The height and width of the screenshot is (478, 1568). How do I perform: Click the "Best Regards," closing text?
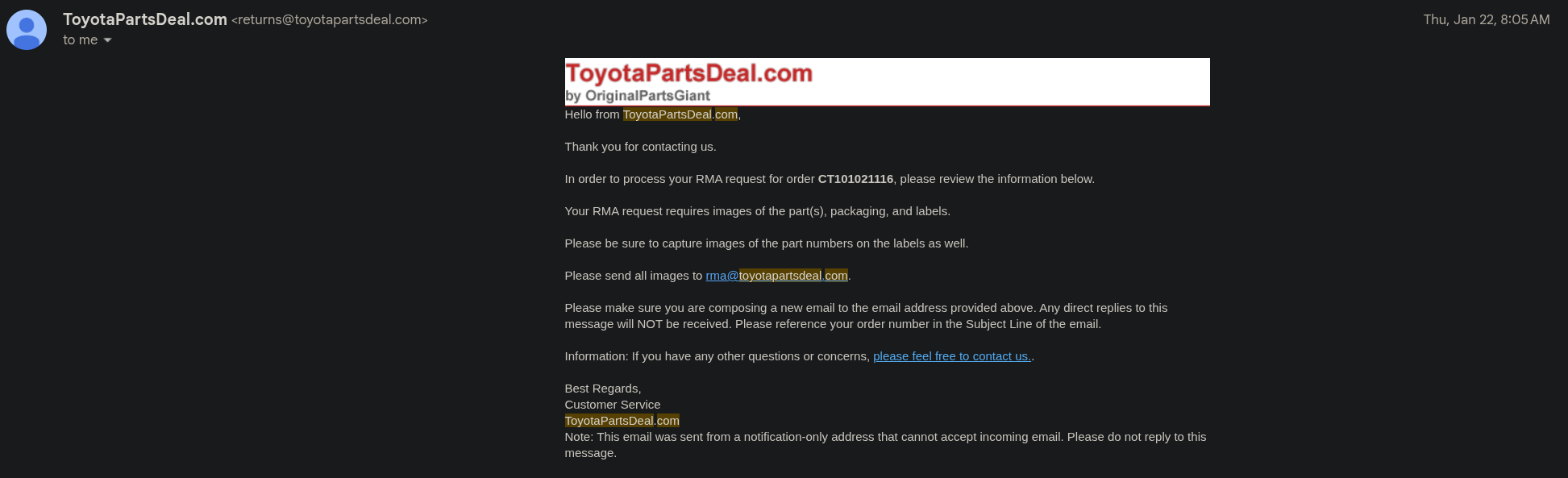click(x=603, y=389)
